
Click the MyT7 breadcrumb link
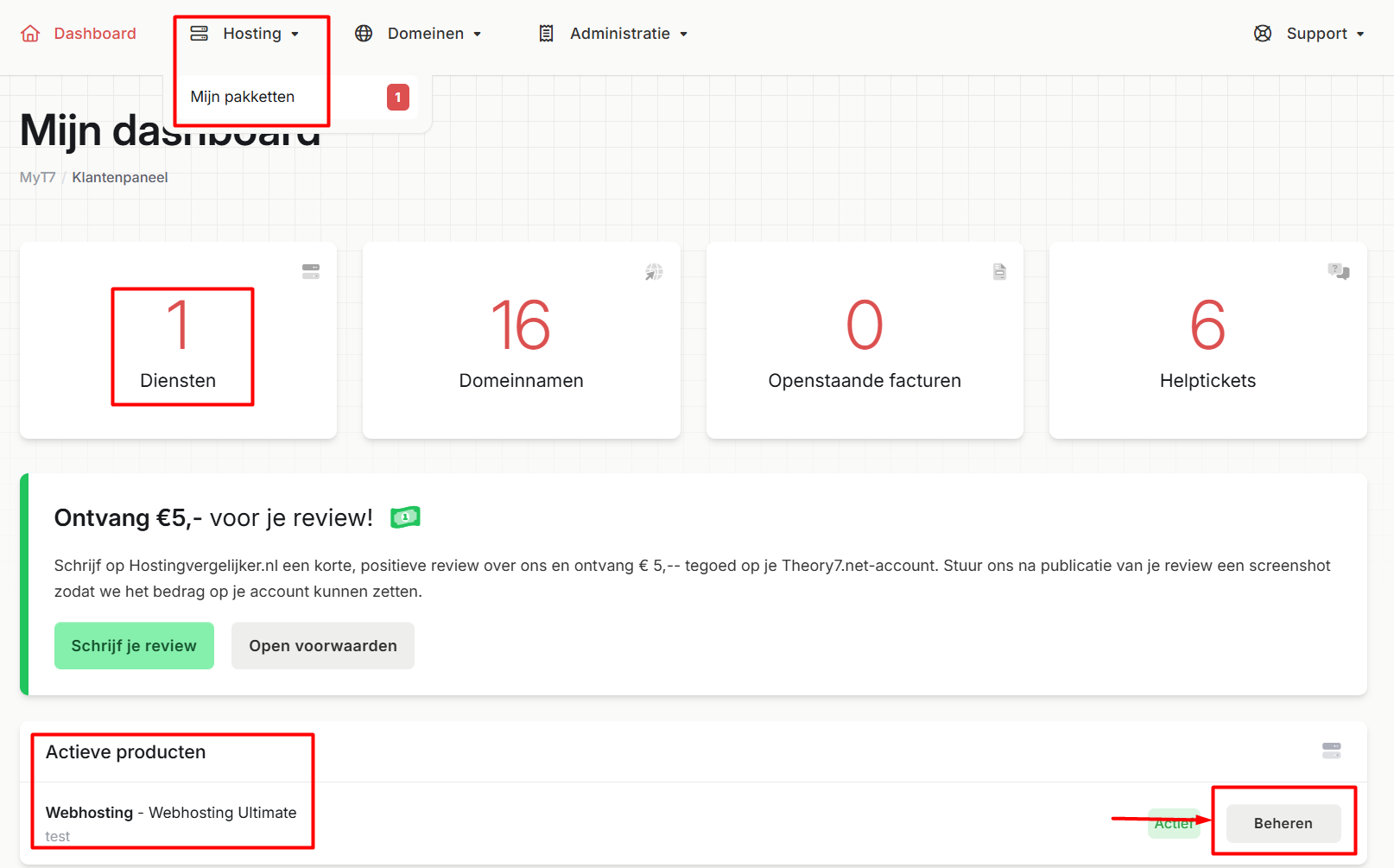(x=37, y=177)
